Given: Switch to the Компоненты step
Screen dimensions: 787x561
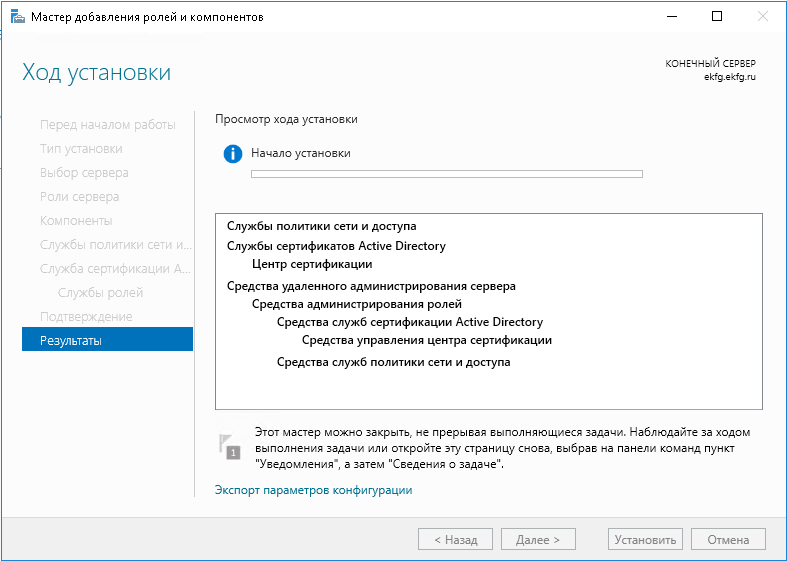Looking at the screenshot, I should click(x=76, y=221).
